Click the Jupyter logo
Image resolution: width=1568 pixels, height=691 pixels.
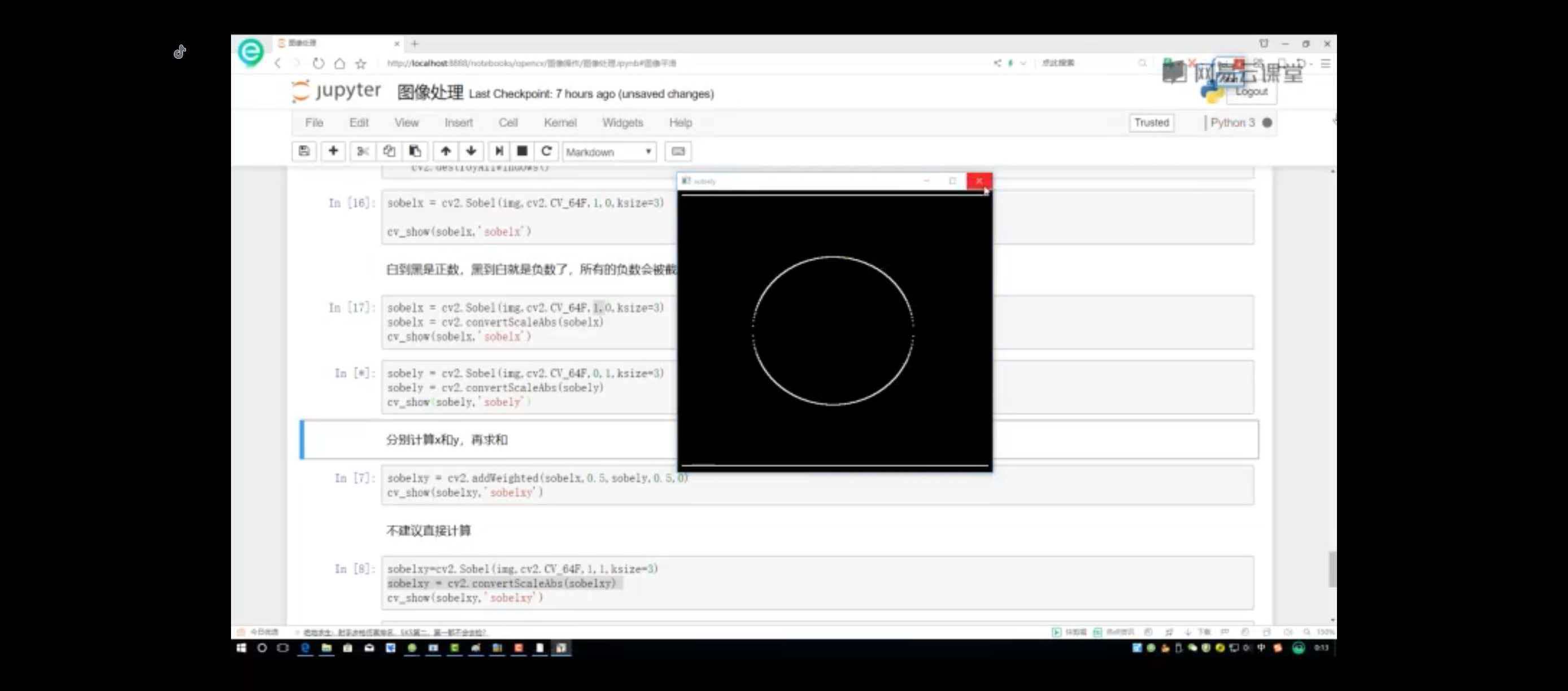point(337,91)
